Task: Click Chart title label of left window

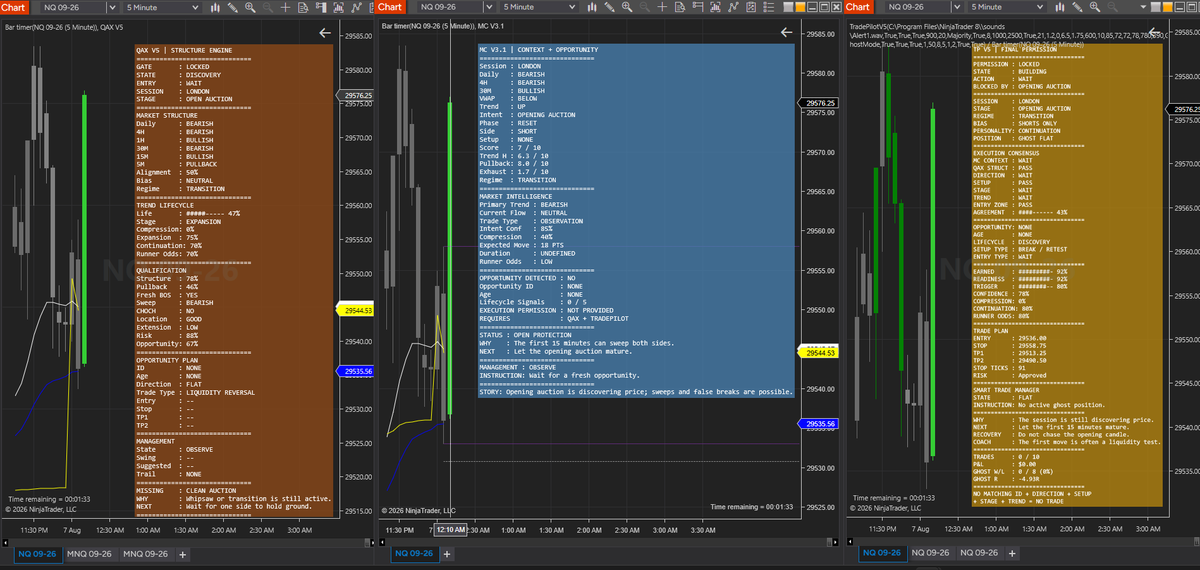Action: pos(14,7)
